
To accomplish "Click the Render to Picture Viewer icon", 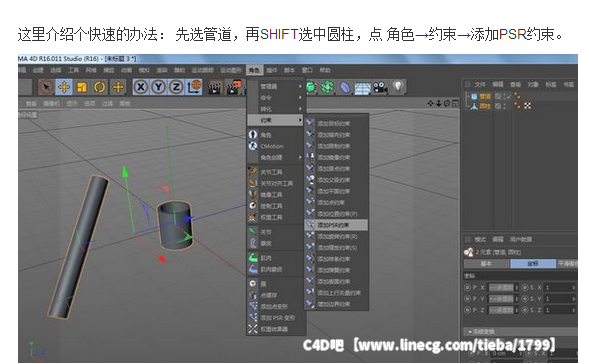I will (234, 87).
